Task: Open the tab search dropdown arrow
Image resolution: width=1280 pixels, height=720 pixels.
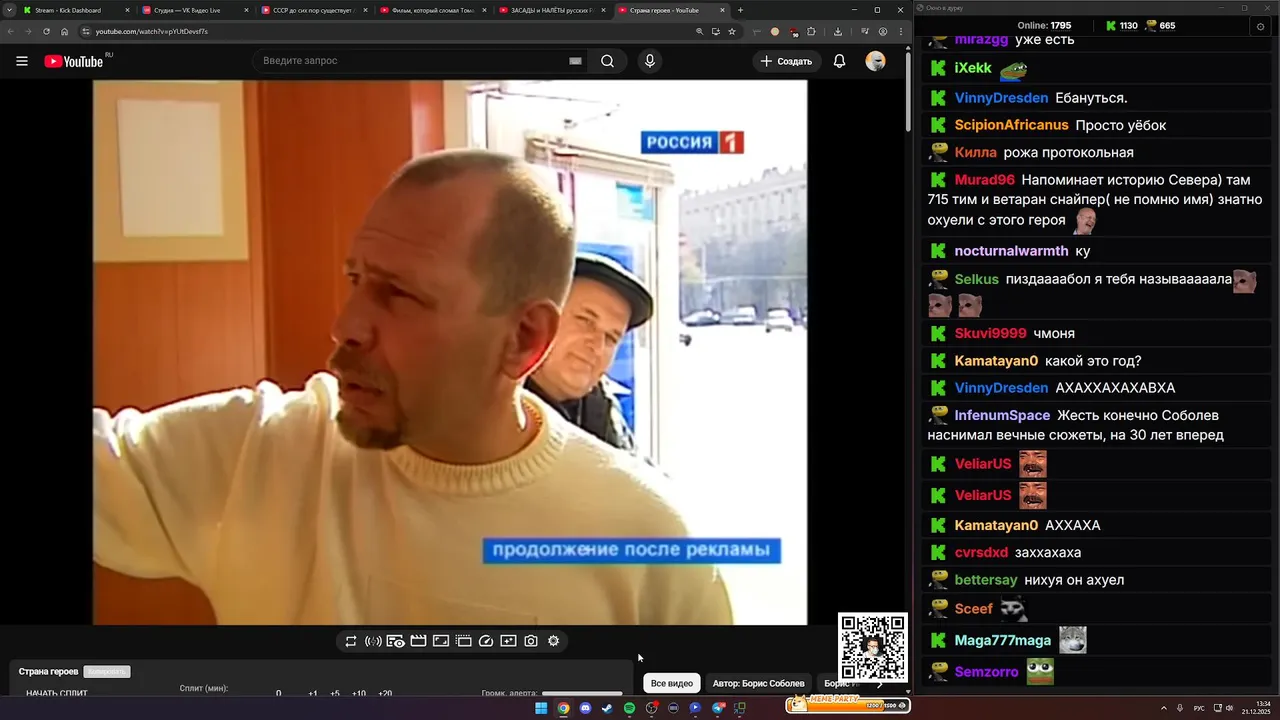Action: 8,10
